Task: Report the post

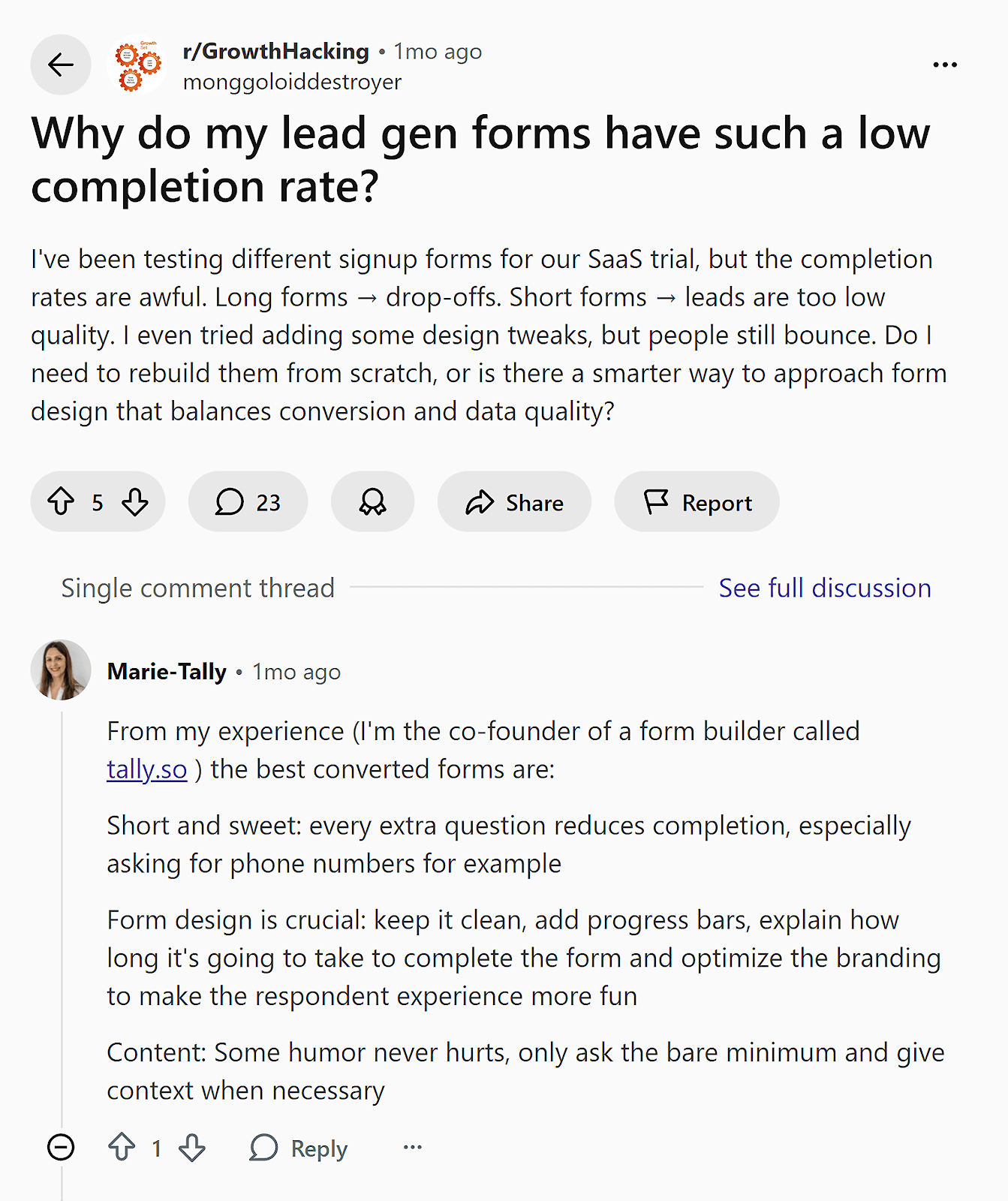Action: [x=697, y=502]
